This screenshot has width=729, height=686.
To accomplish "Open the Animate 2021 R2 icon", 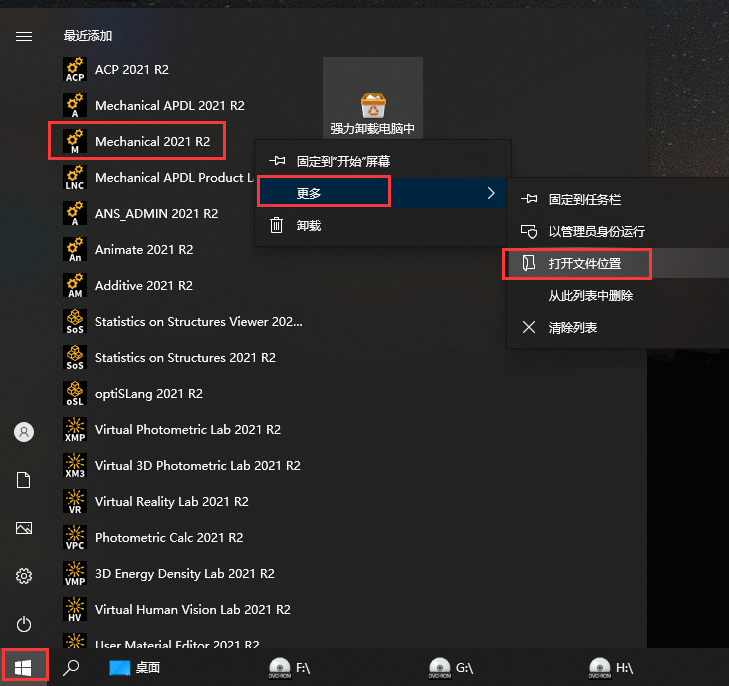I will [75, 250].
